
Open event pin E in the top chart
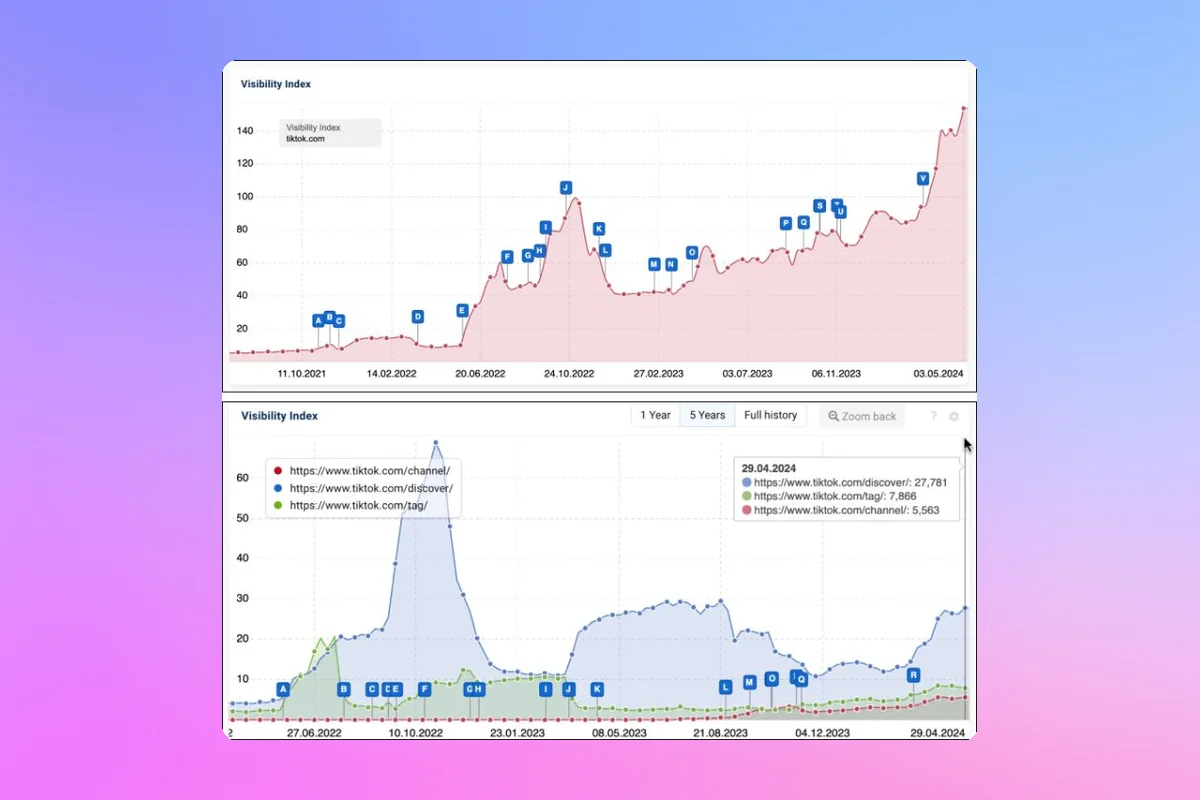click(x=462, y=311)
